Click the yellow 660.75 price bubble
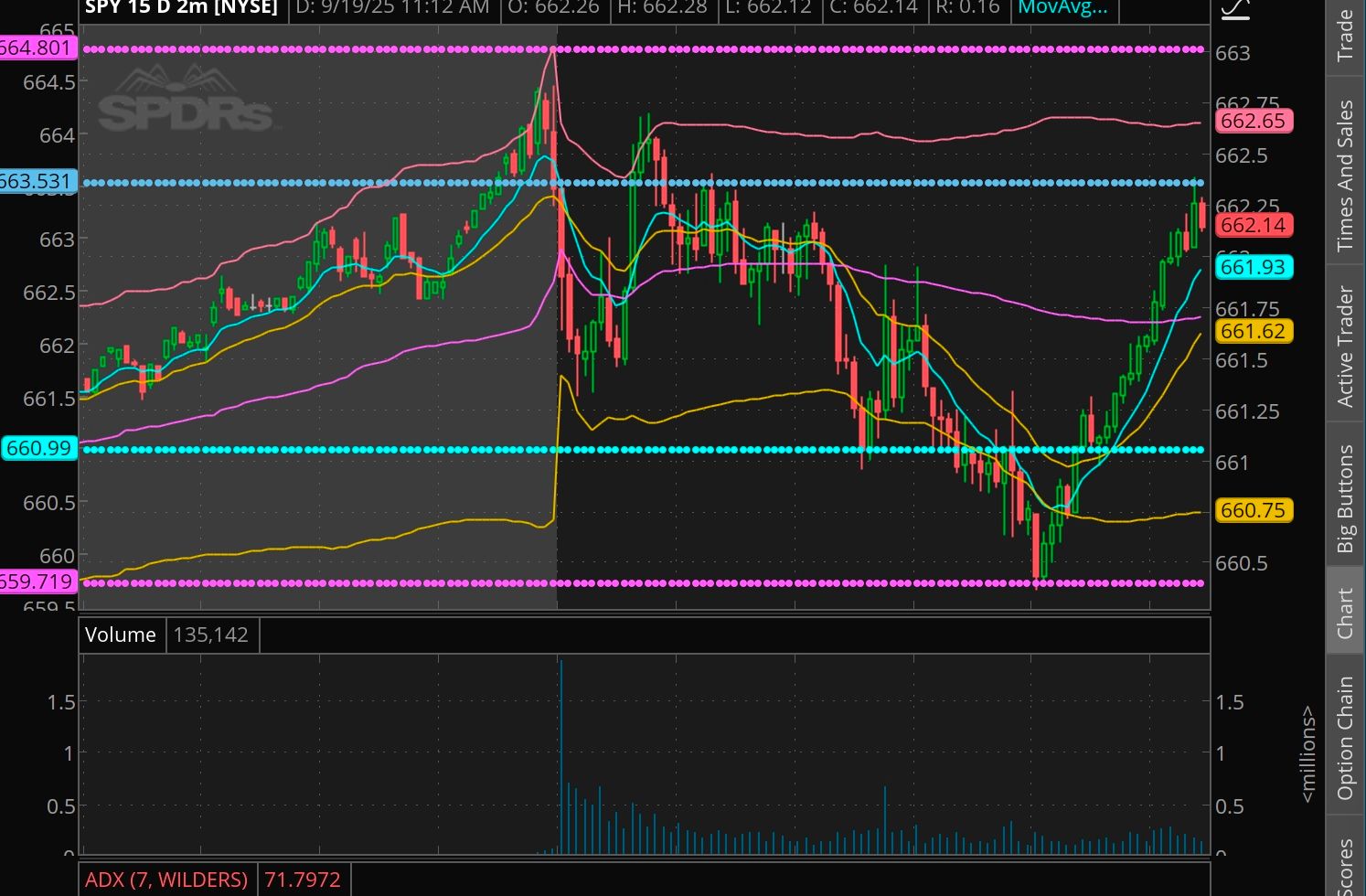 [1253, 510]
